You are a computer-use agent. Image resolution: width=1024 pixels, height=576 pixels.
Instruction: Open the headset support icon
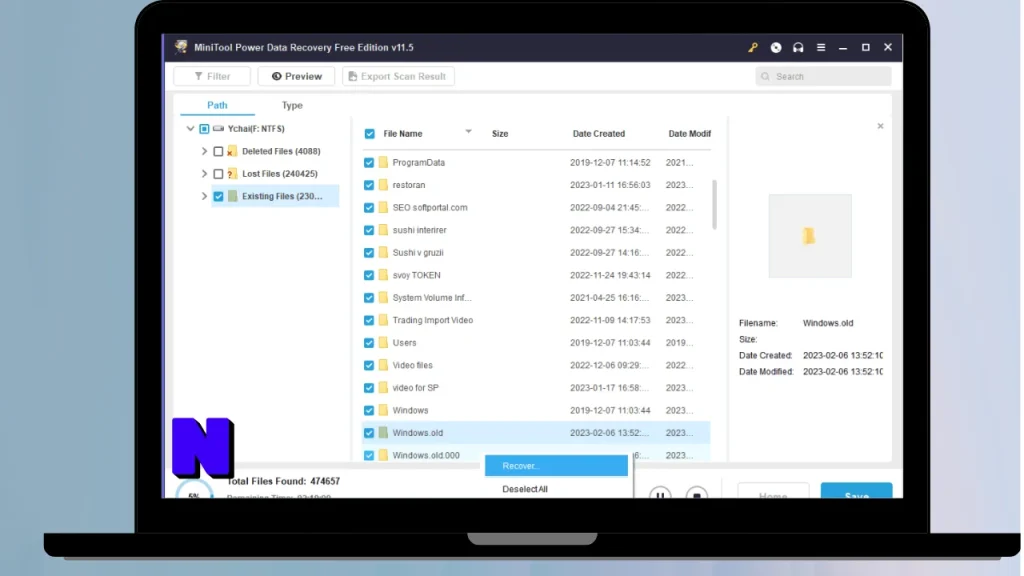(x=798, y=48)
